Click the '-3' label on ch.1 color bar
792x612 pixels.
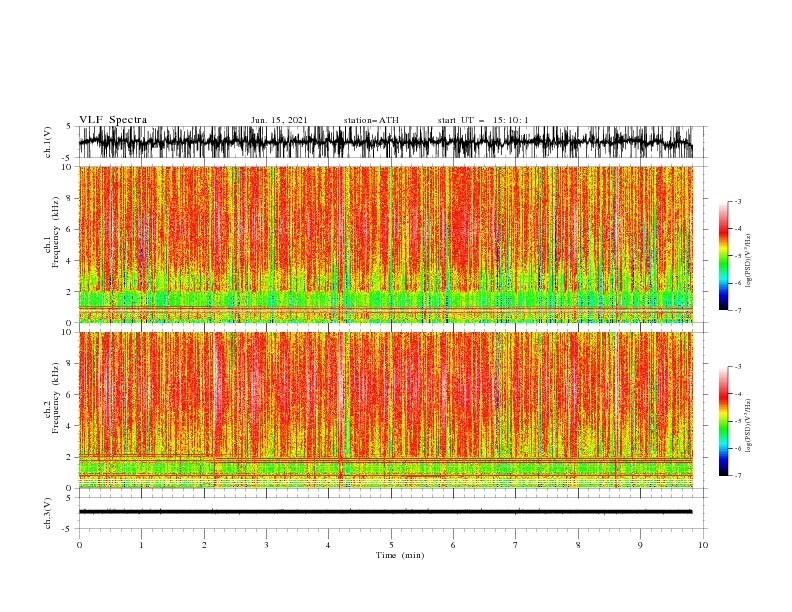click(x=737, y=201)
